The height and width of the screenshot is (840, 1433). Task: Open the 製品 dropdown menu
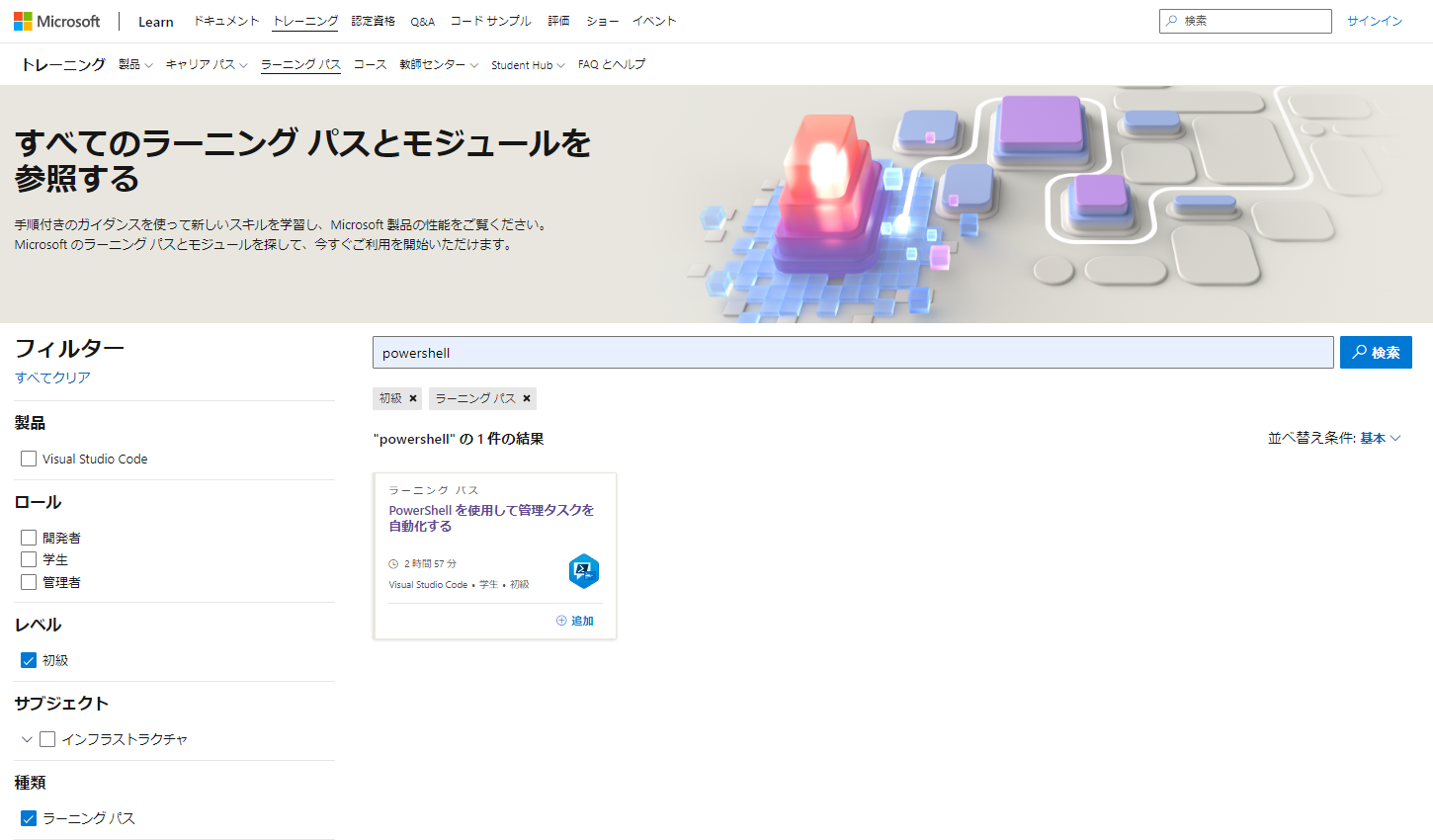(135, 63)
